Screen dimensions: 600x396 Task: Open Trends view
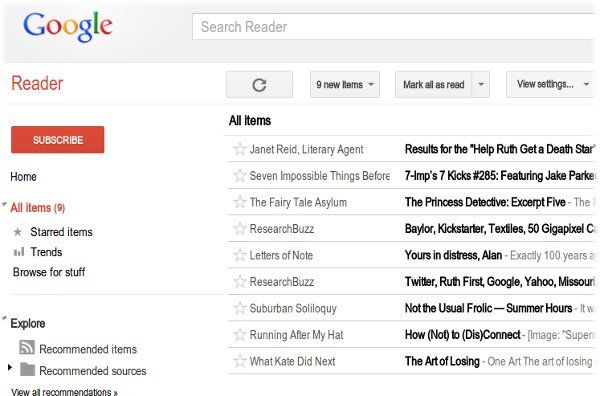tap(46, 252)
